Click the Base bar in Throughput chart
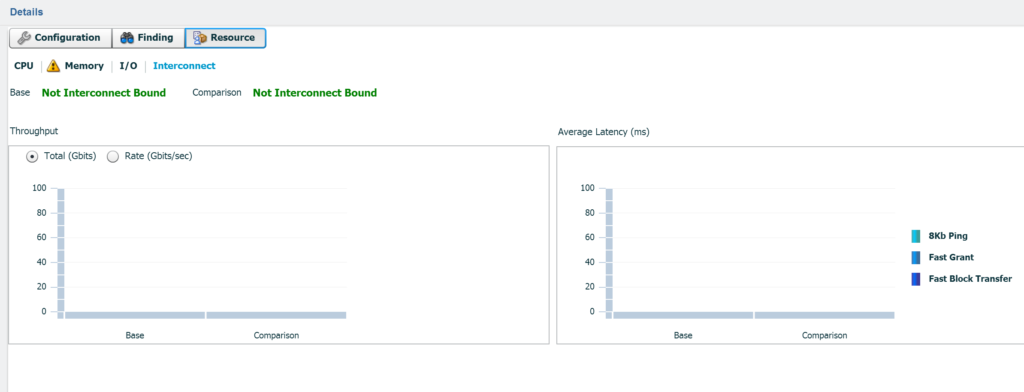 135,315
